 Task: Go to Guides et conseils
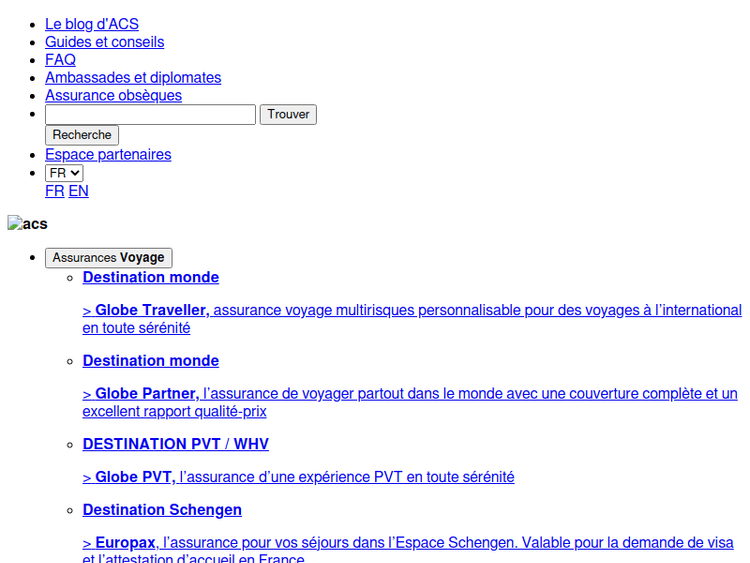click(x=105, y=42)
